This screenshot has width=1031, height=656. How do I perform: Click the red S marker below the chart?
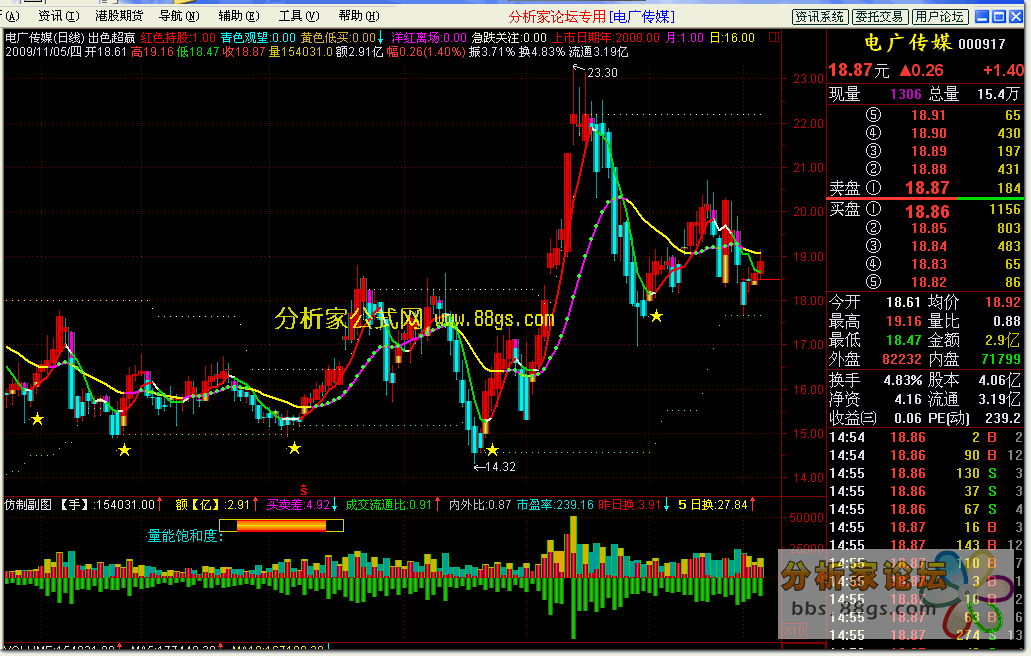pos(303,490)
